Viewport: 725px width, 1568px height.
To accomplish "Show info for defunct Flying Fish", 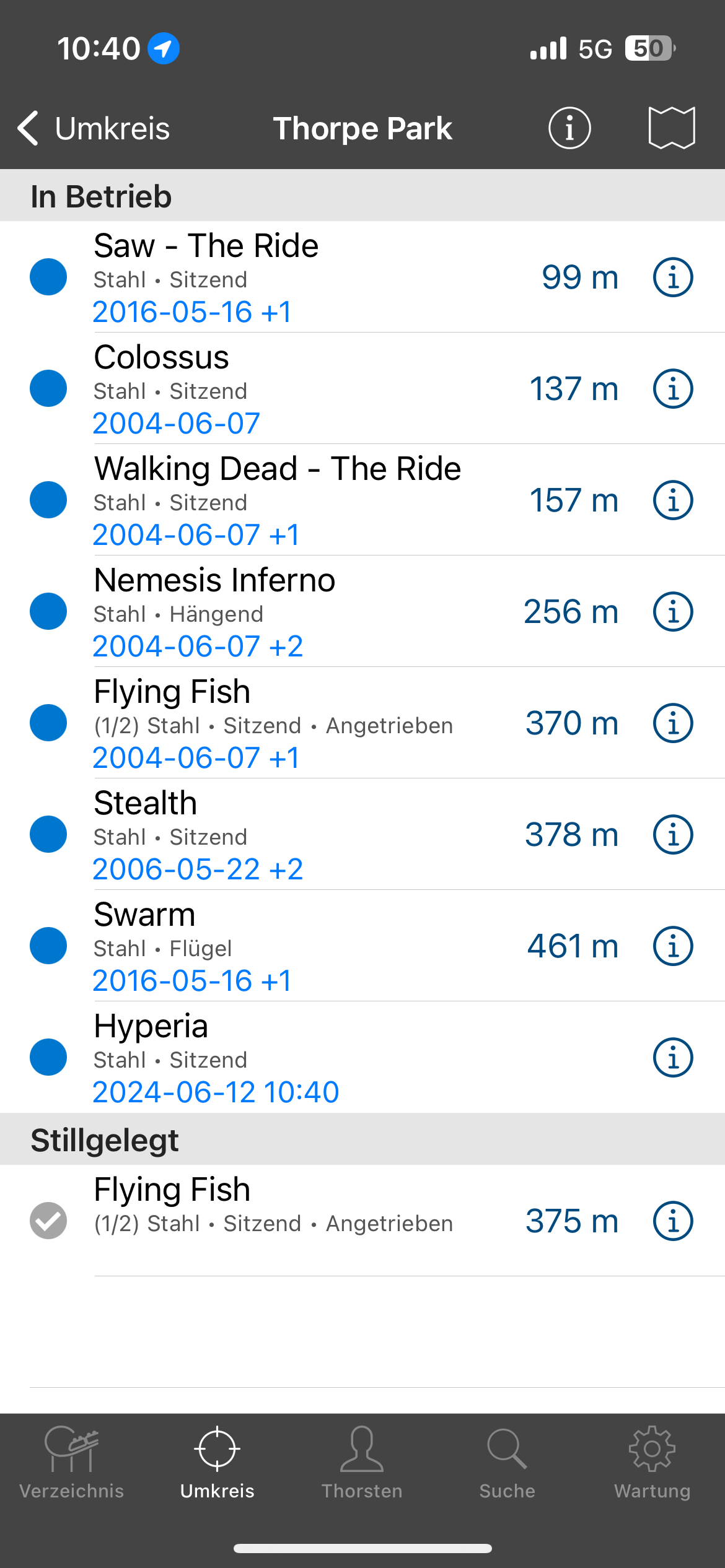I will coord(673,1221).
